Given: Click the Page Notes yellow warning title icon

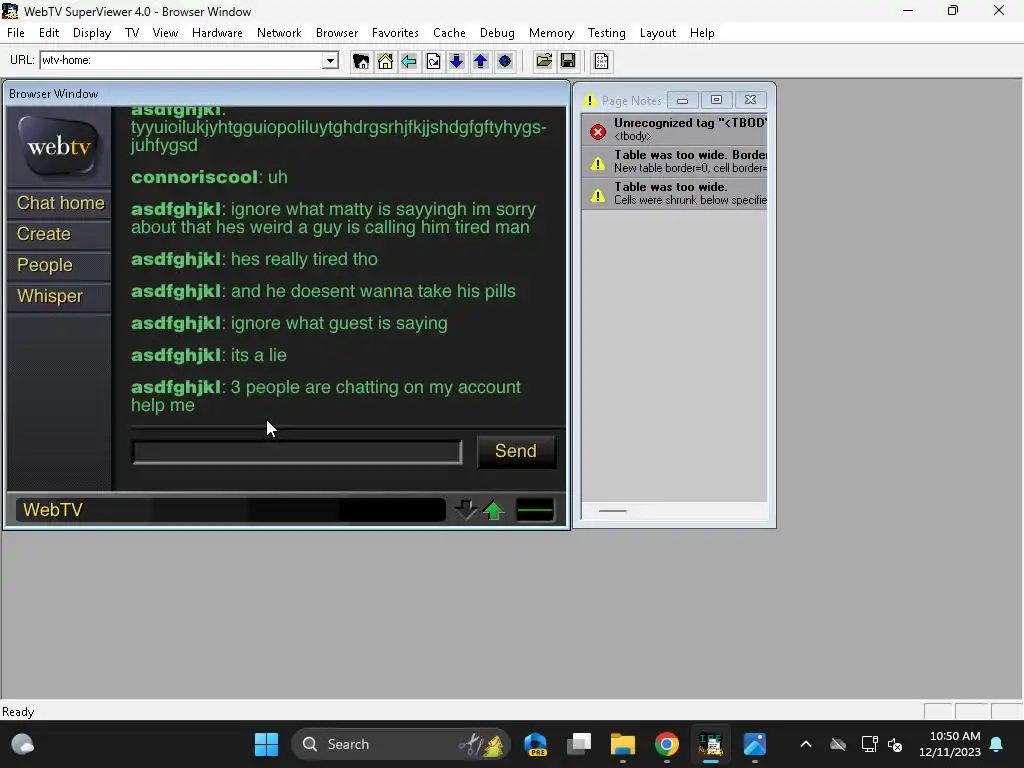Looking at the screenshot, I should point(590,101).
